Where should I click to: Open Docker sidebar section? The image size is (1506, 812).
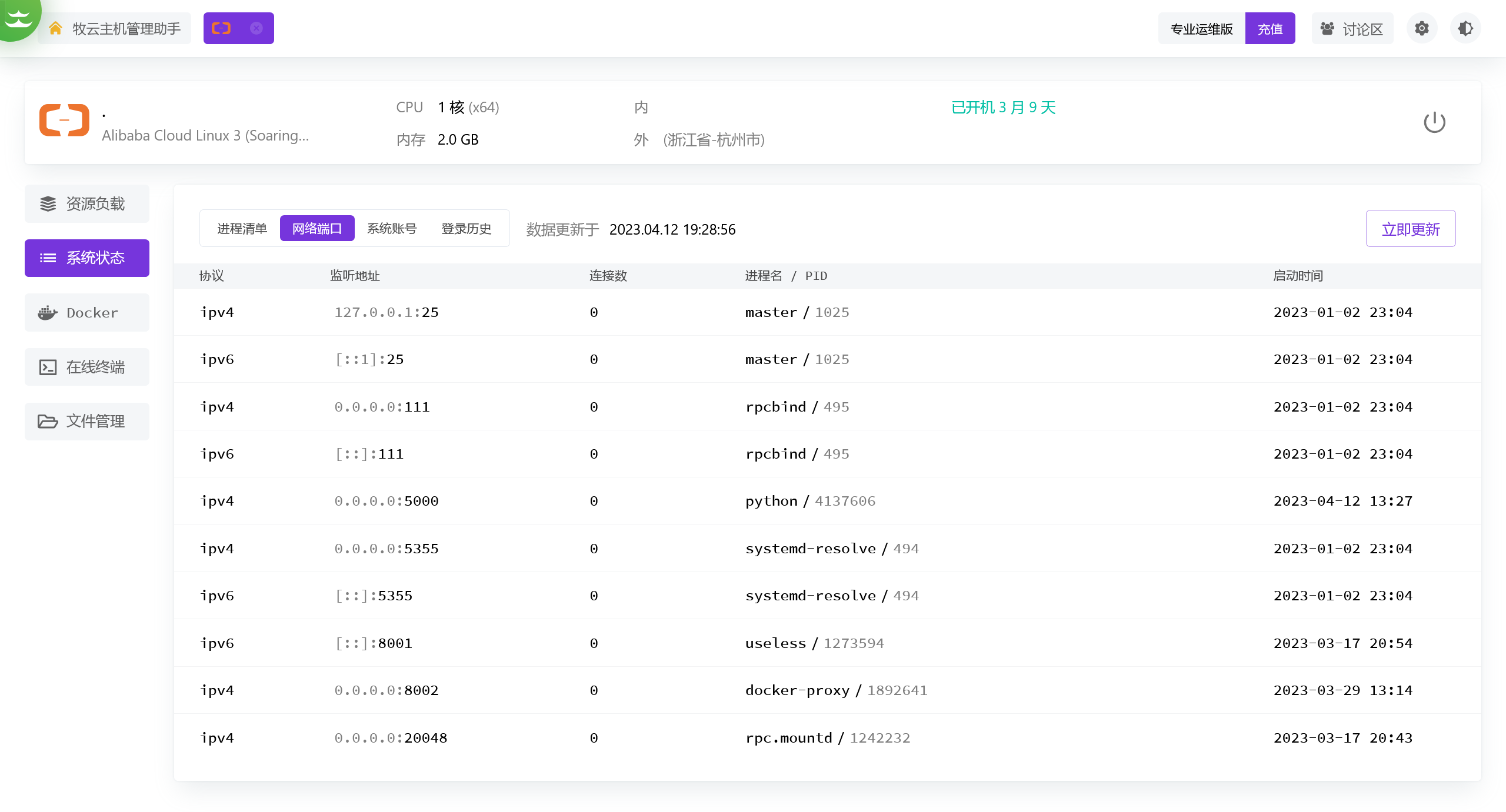[87, 312]
